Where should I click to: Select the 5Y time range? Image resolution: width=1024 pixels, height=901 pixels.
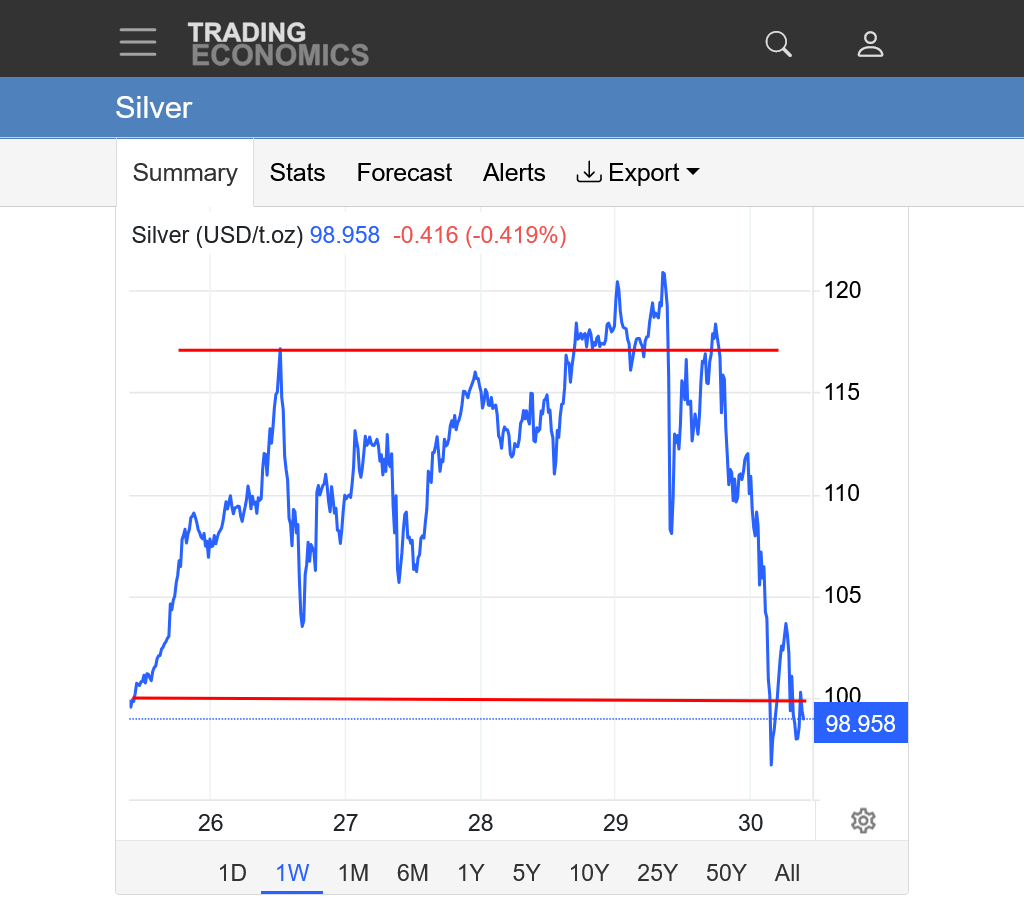tap(526, 873)
